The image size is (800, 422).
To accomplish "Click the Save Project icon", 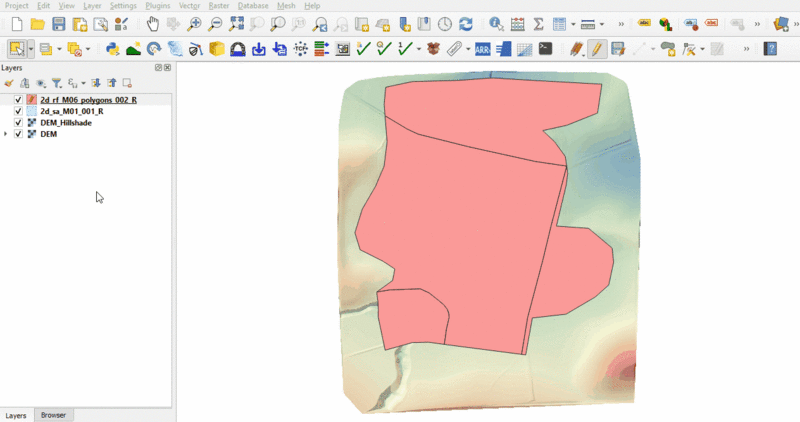I will tap(59, 24).
